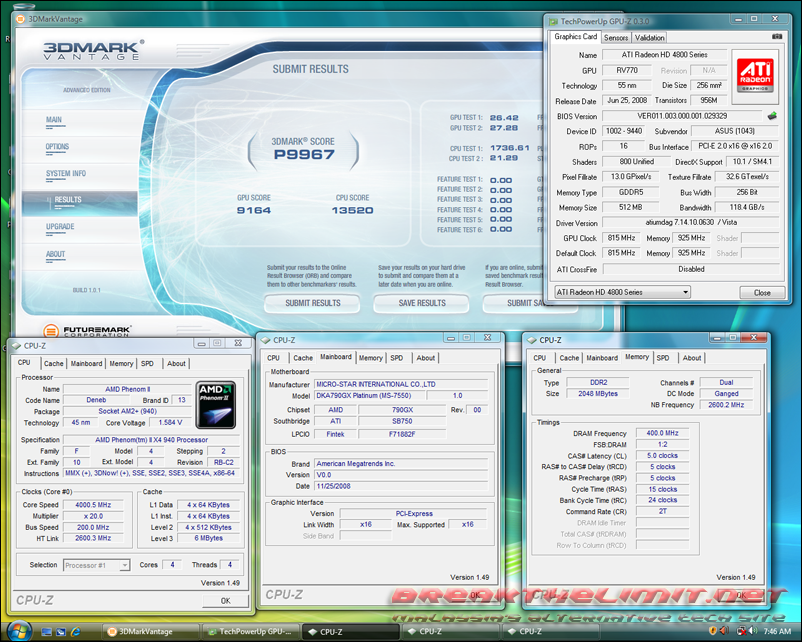Open the SPD tab in the CPU-Z Memory window

point(663,358)
